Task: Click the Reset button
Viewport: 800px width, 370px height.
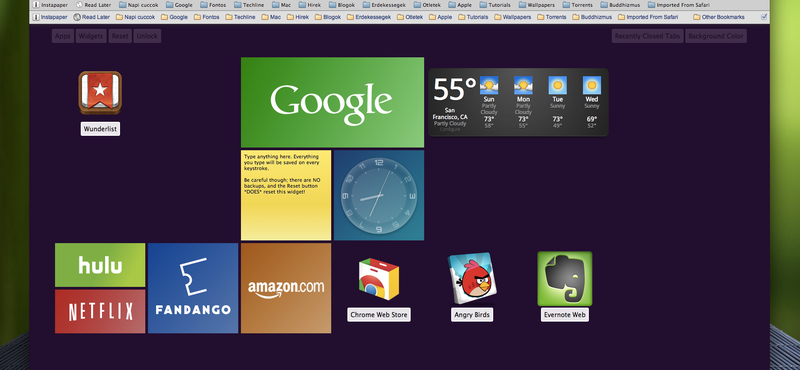Action: point(120,36)
